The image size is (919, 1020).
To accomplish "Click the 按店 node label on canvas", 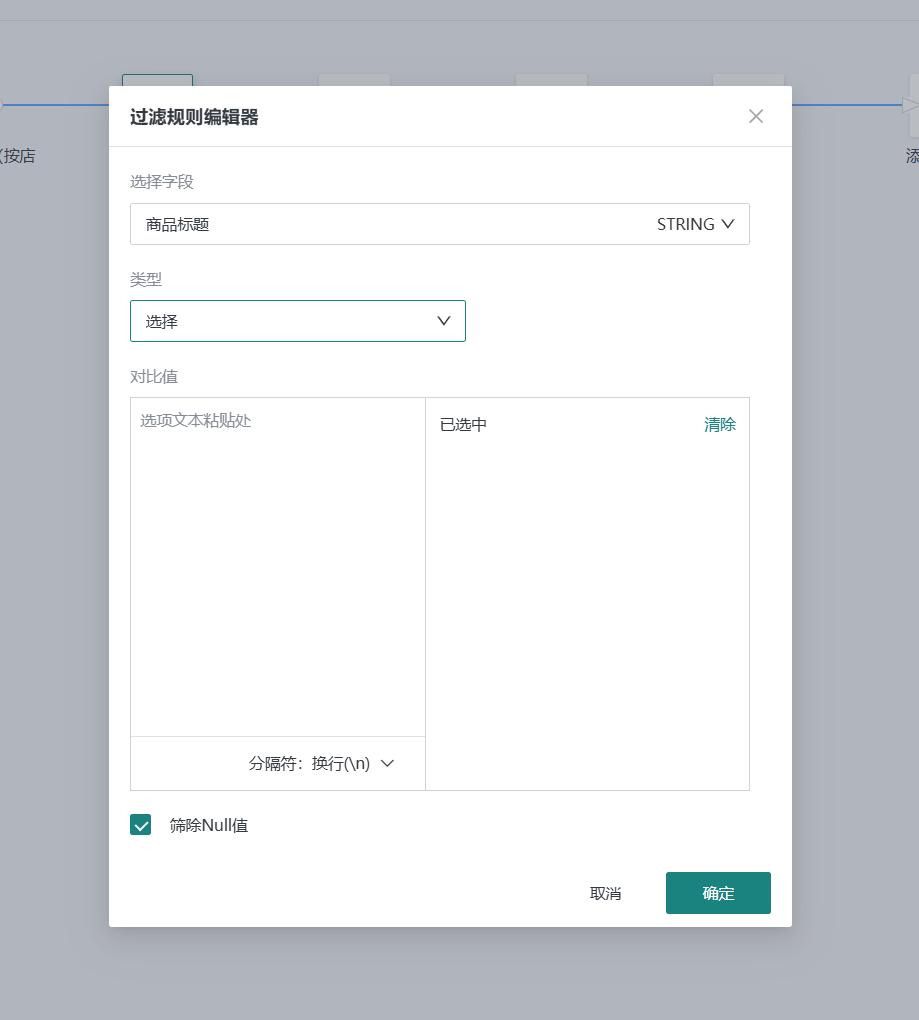I will (18, 156).
